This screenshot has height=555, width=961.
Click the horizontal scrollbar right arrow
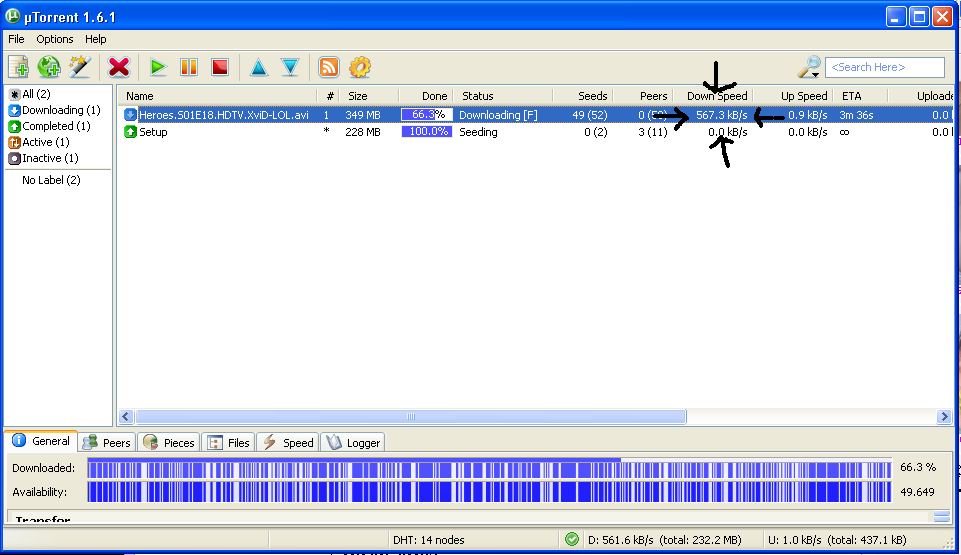click(944, 417)
